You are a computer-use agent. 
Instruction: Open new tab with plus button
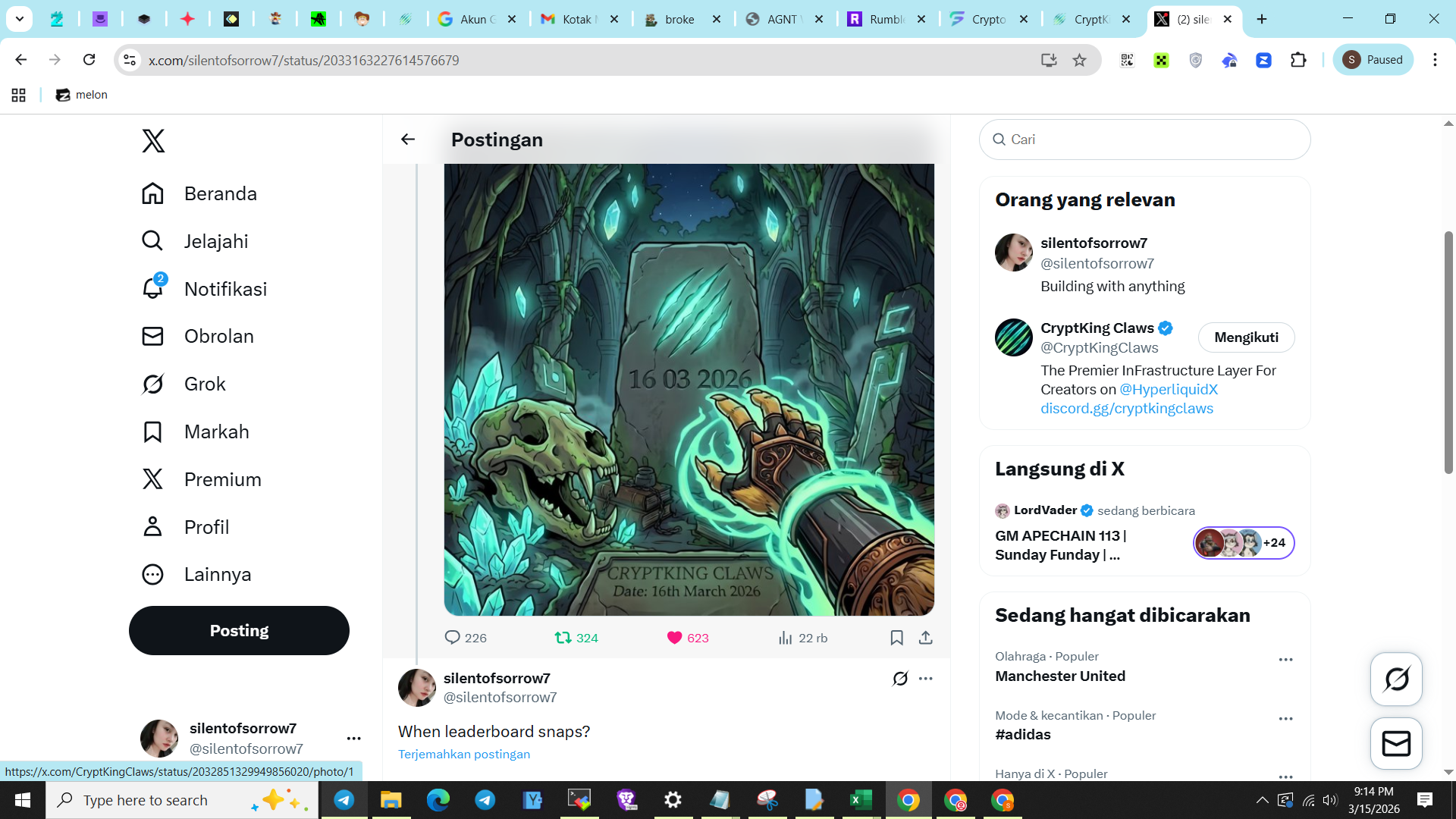(1262, 19)
